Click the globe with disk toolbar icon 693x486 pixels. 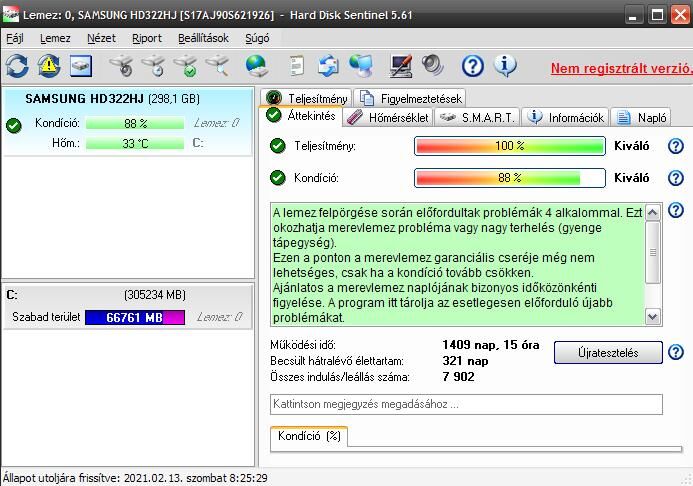[x=257, y=66]
